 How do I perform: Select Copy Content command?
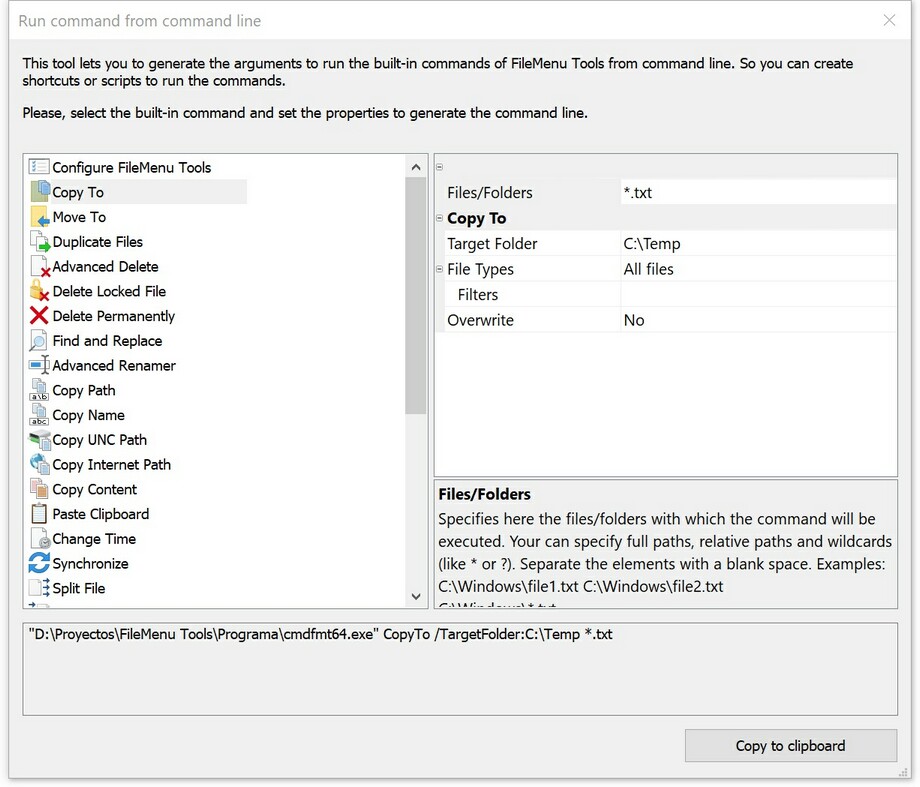pyautogui.click(x=94, y=489)
